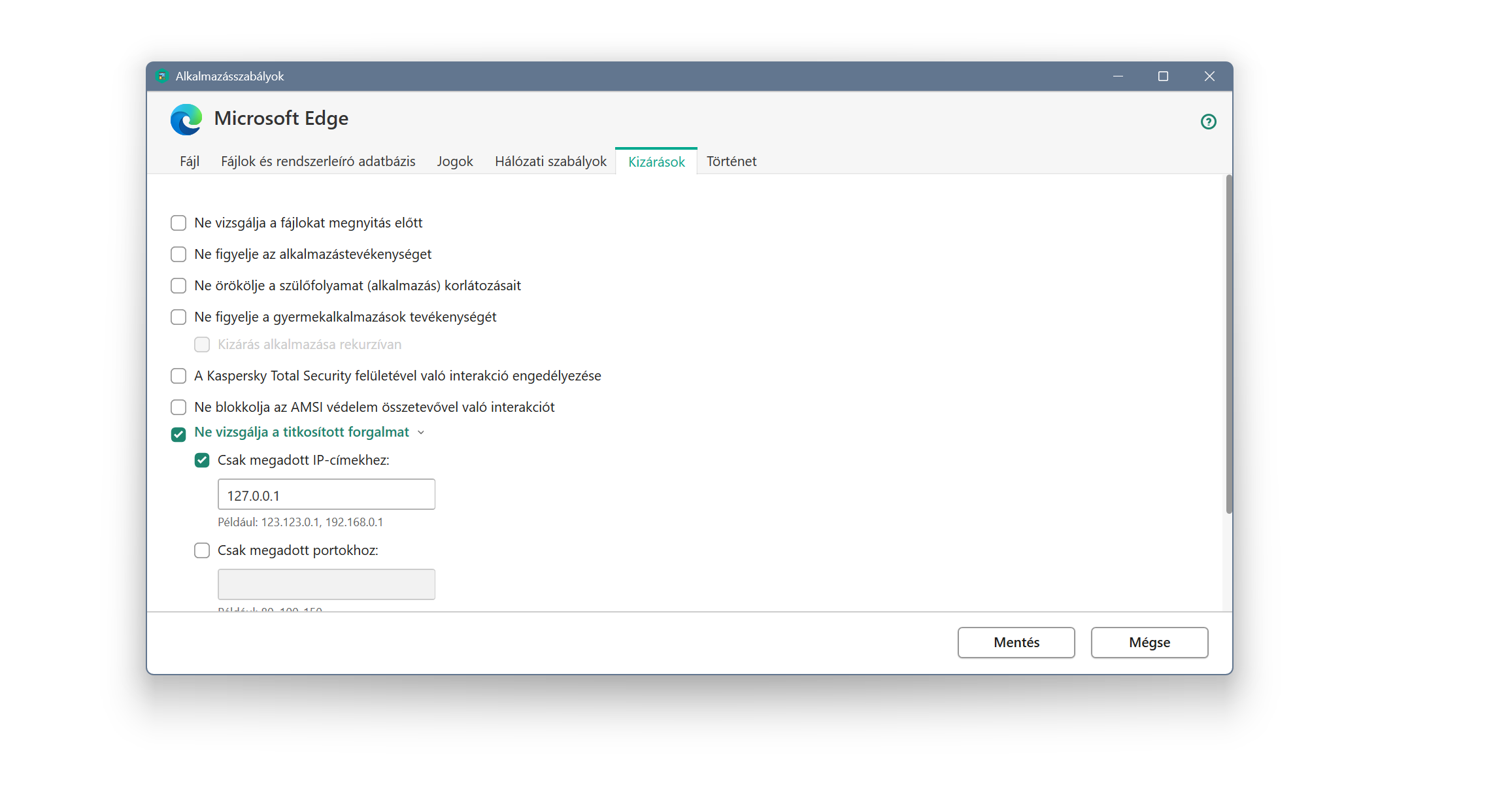1512x789 pixels.
Task: Close the Alkalmazásszabályok window
Action: click(x=1209, y=76)
